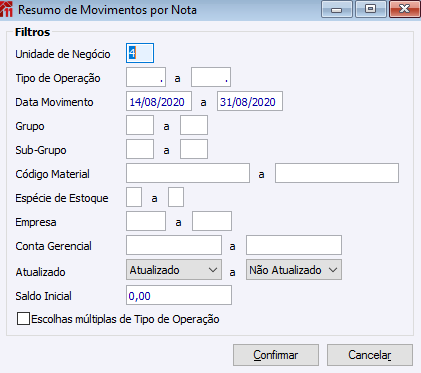The height and width of the screenshot is (373, 421).
Task: Open the Não Atualizado dropdown
Action: tap(294, 270)
